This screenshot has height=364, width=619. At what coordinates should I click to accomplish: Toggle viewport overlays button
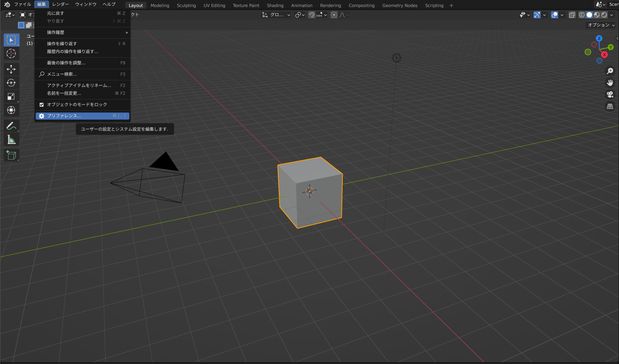(554, 15)
